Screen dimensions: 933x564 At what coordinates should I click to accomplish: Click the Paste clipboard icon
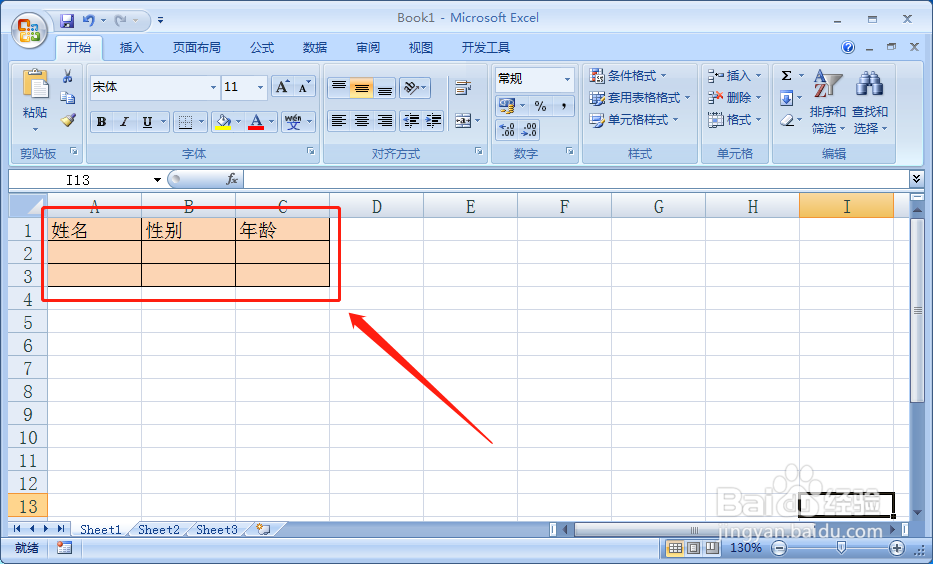pos(35,84)
